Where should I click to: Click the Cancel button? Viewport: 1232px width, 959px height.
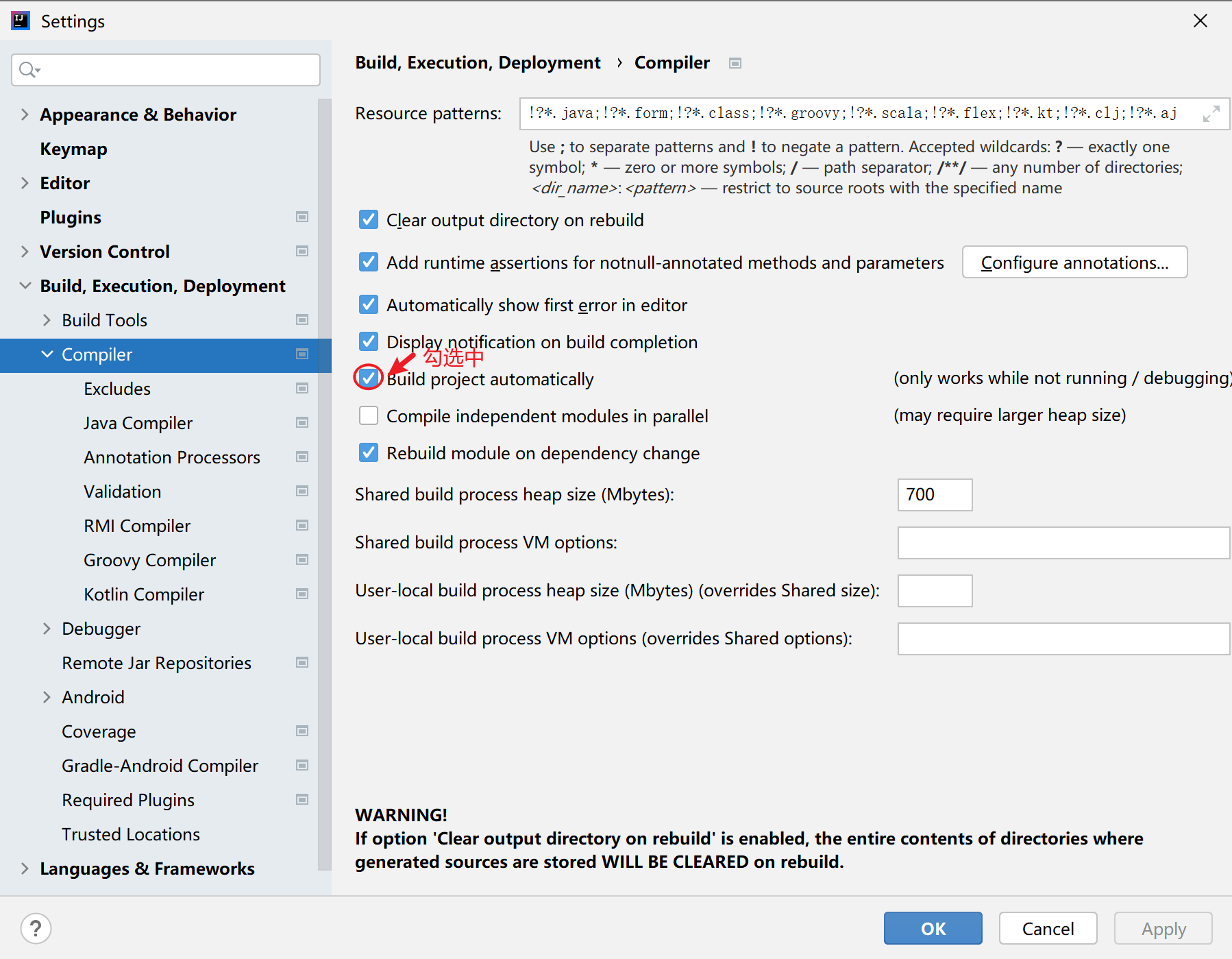1048,928
